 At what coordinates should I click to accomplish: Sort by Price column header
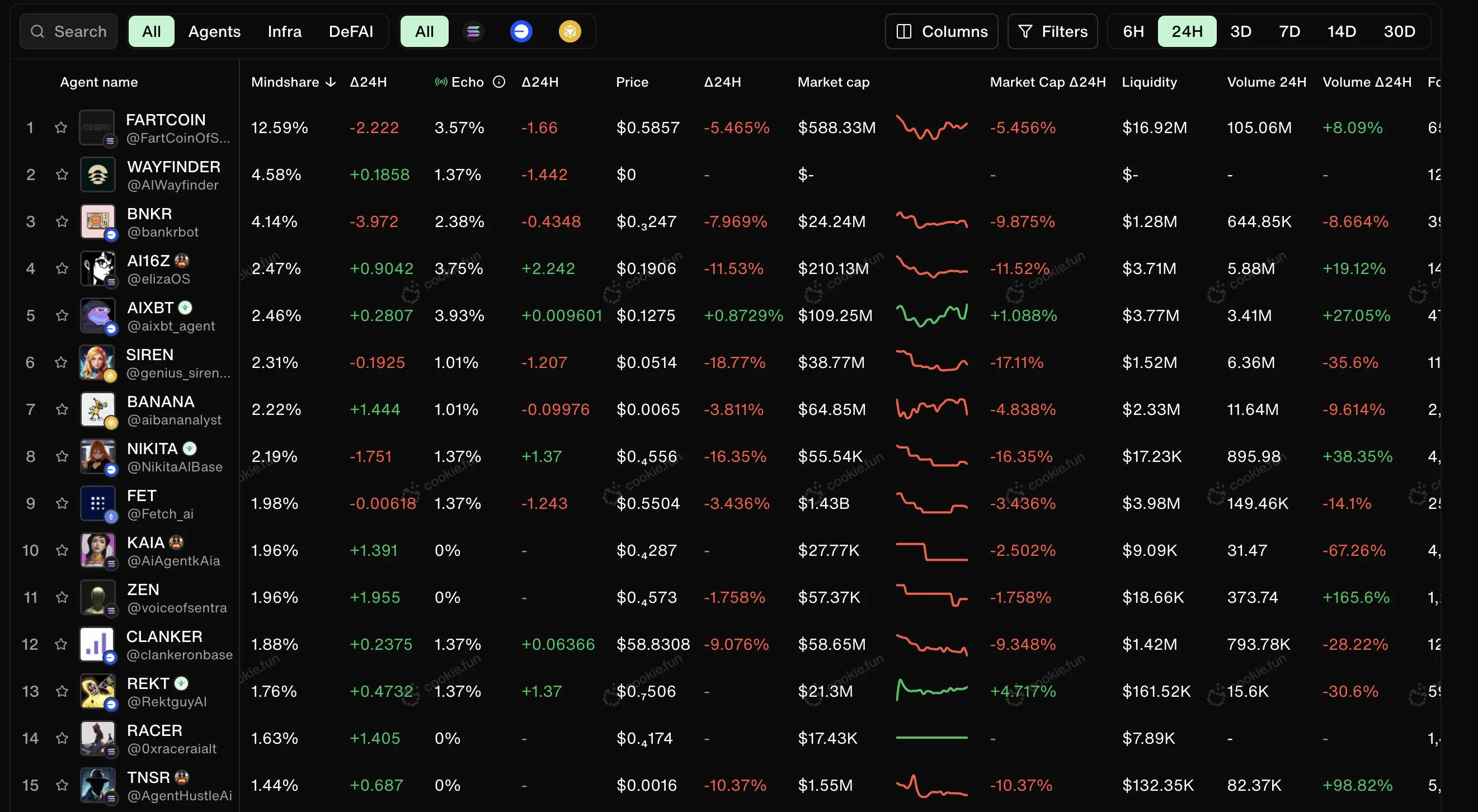632,82
